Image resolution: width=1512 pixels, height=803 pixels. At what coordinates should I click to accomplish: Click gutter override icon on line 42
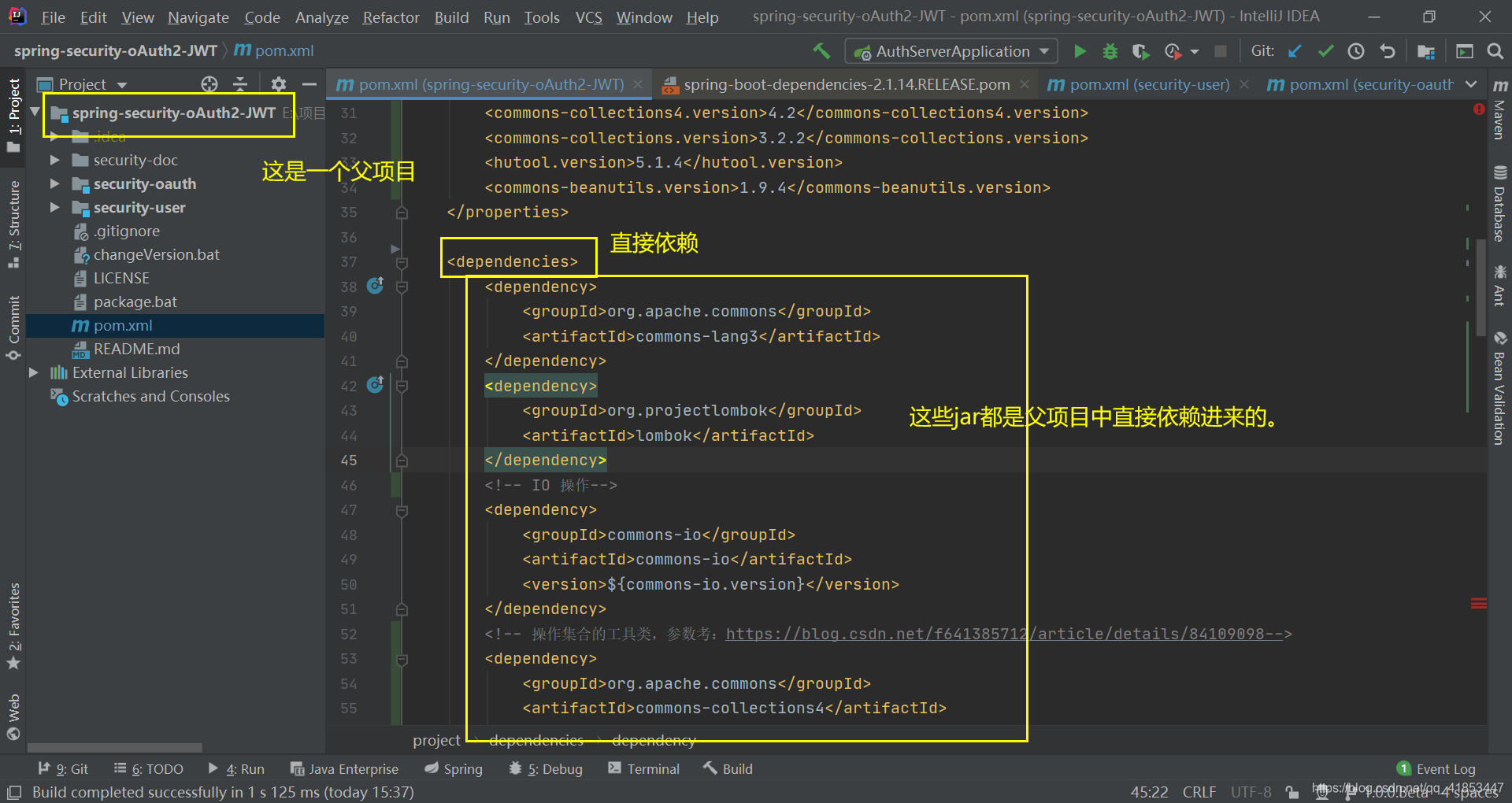376,385
